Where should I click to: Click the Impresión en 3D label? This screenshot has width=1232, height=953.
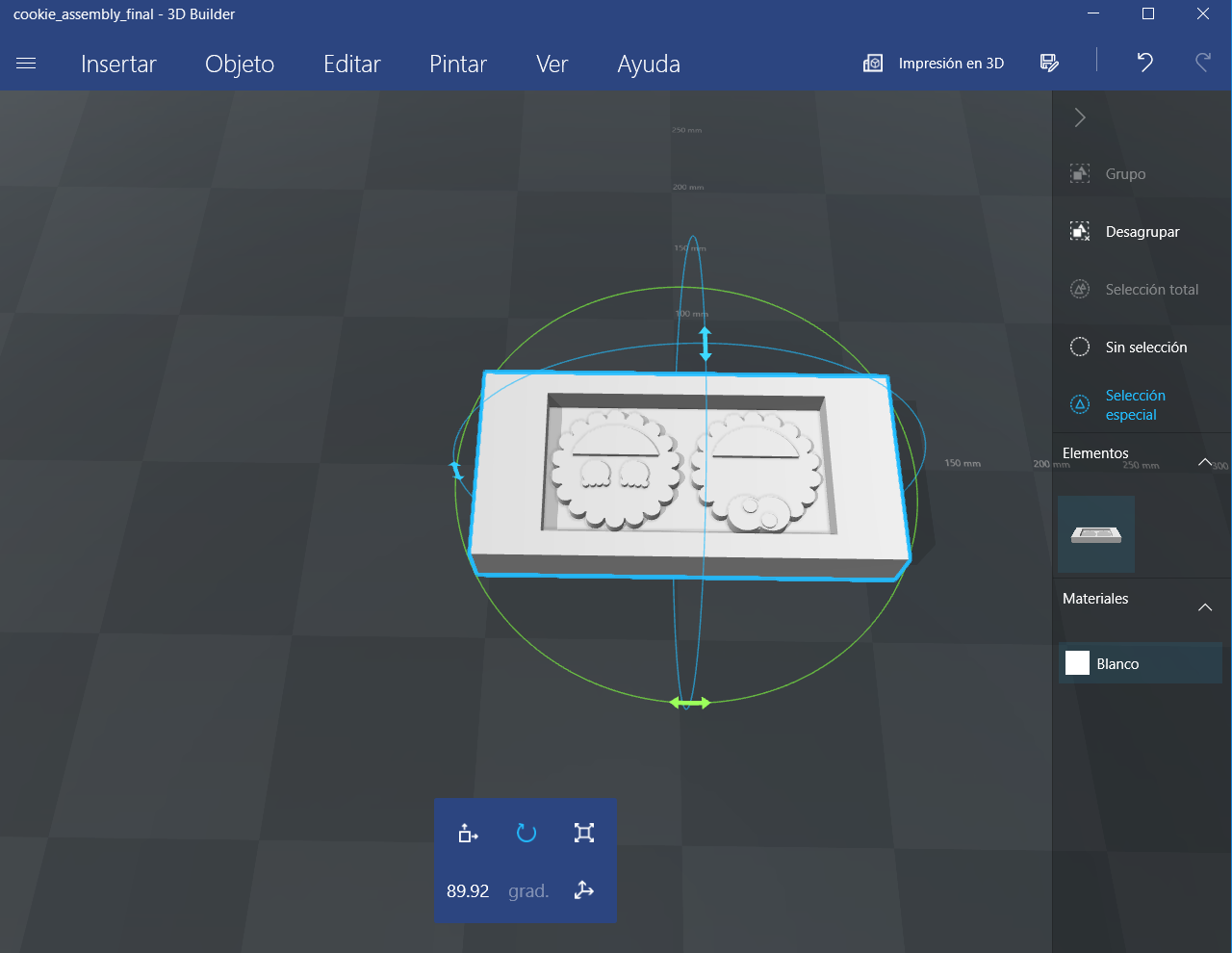coord(951,64)
